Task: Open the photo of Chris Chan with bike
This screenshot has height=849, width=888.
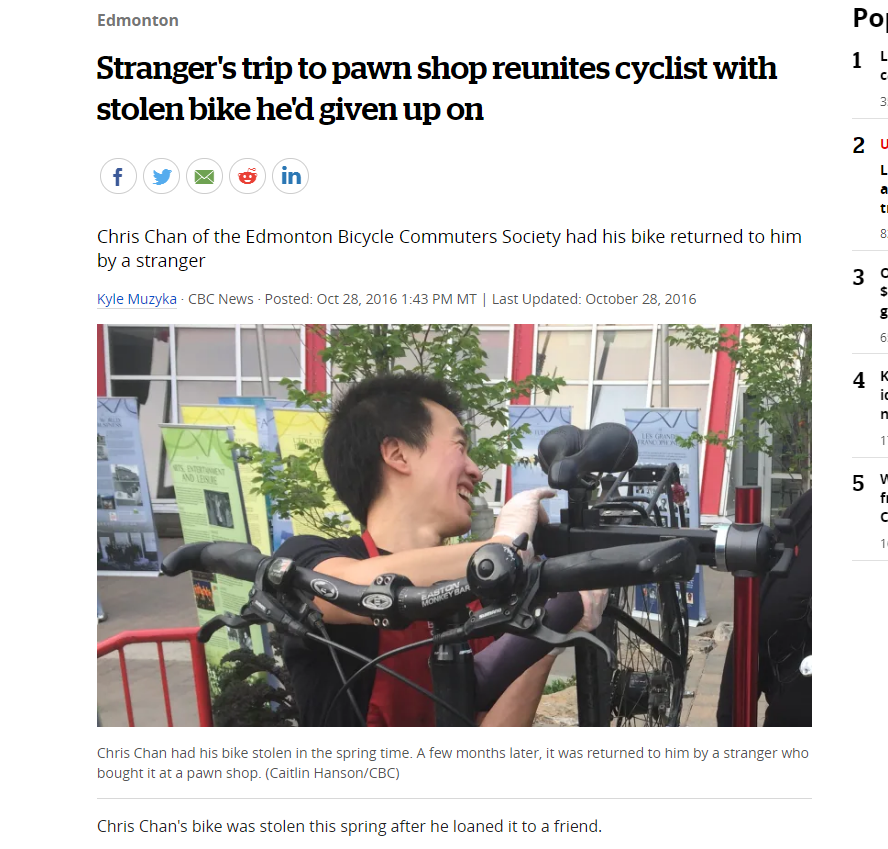Action: 454,525
